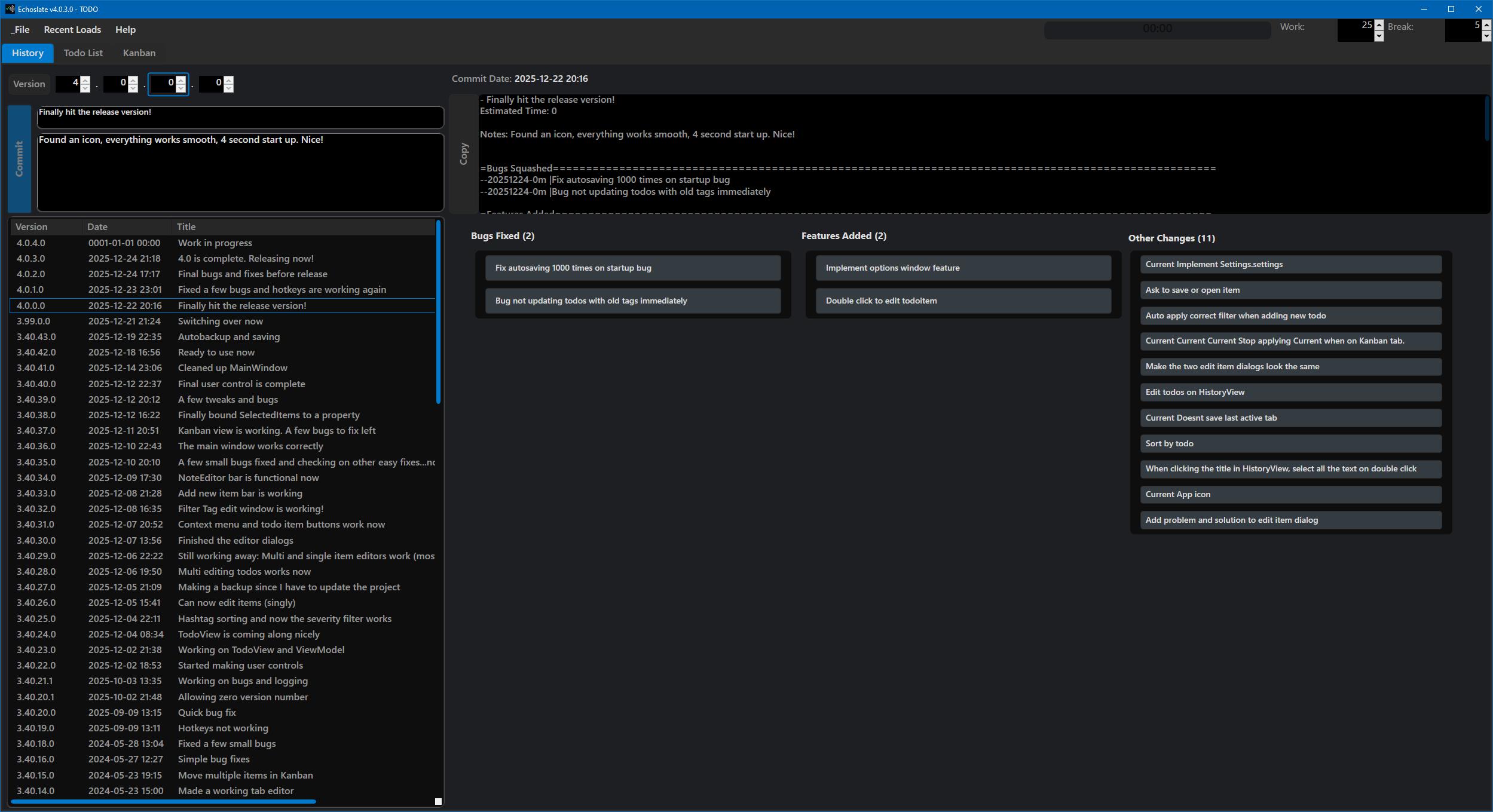Switch to the Todo List tab
Viewport: 1493px width, 812px height.
tap(83, 53)
